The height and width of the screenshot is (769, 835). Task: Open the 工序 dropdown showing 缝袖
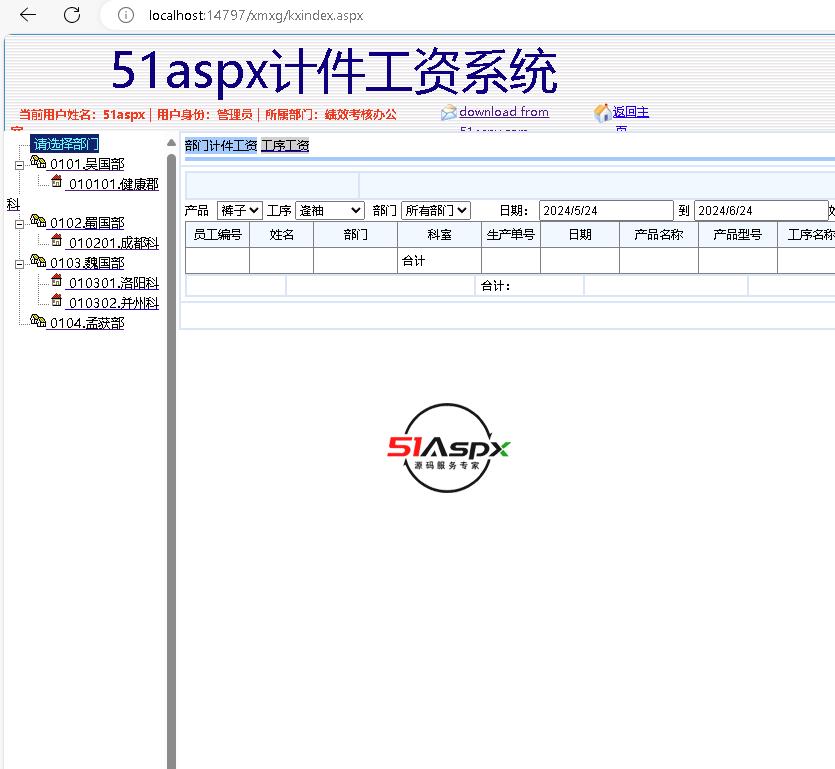click(x=329, y=211)
